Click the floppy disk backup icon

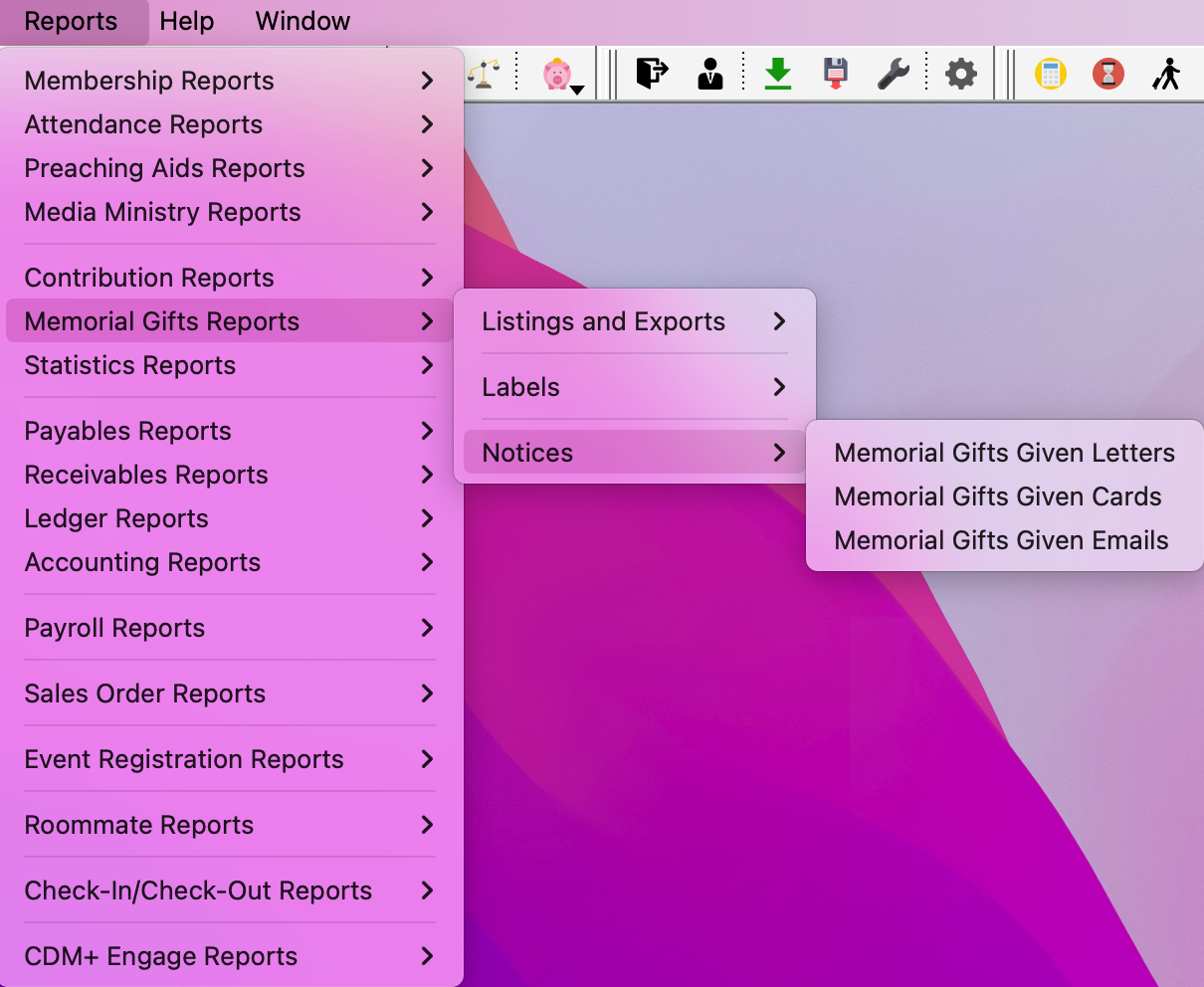click(x=836, y=74)
